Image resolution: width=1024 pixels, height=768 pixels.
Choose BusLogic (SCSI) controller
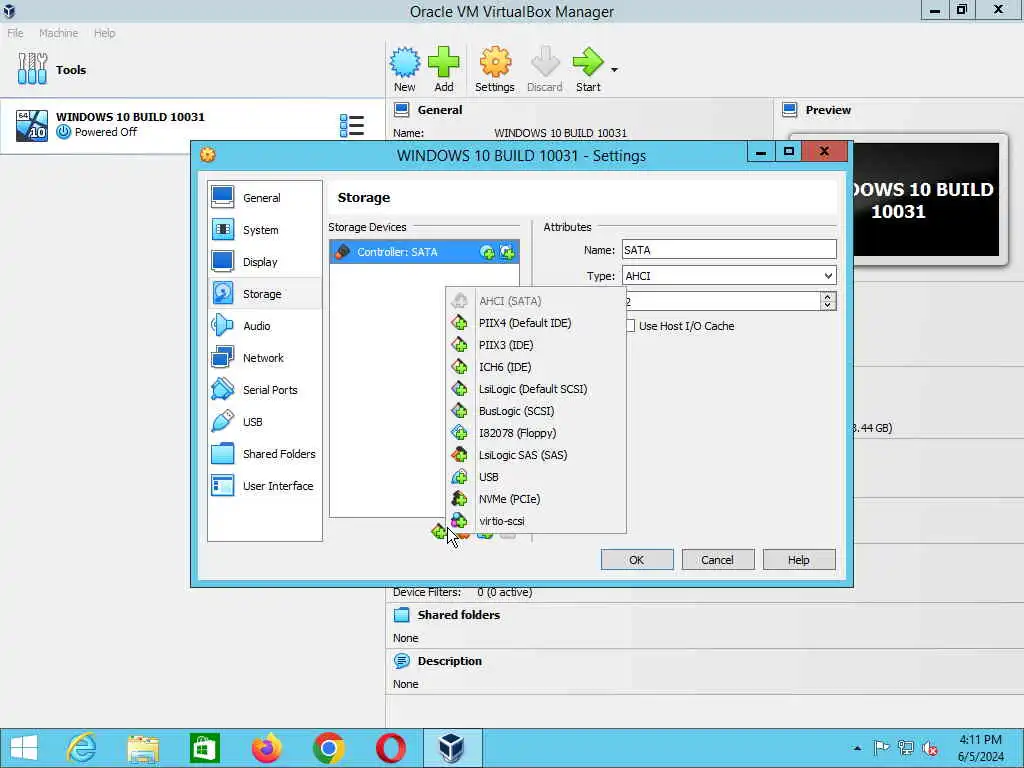[536, 411]
